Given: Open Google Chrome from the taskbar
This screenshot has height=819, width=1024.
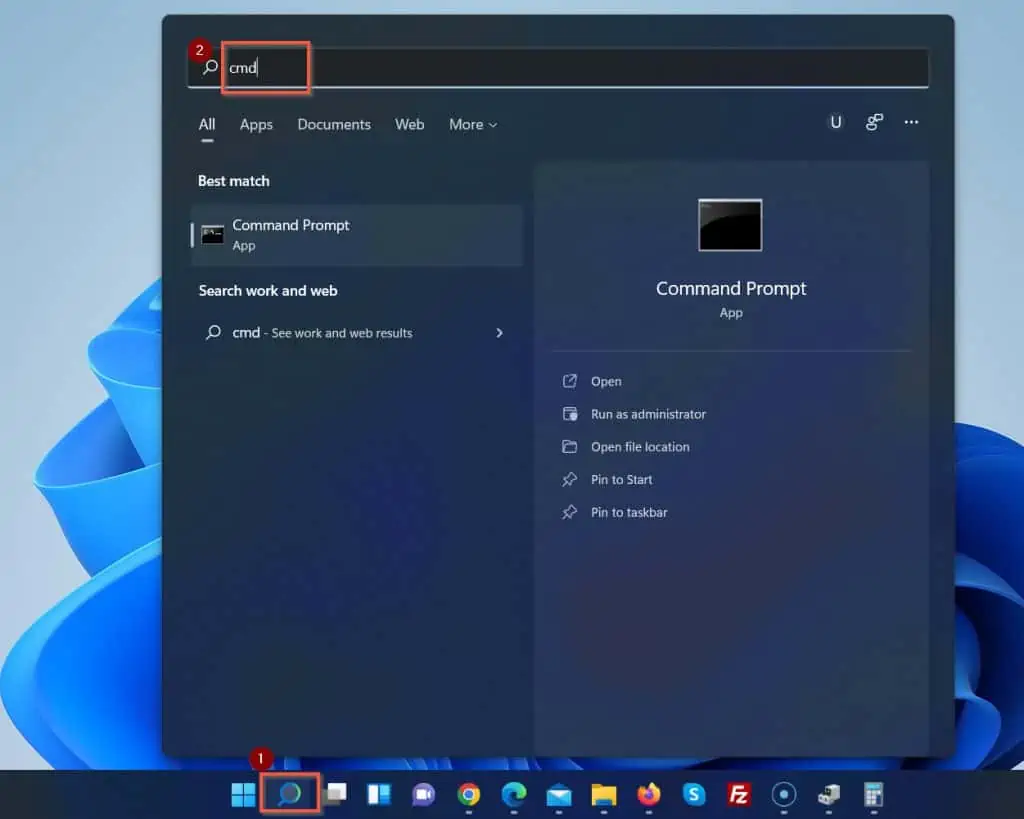Looking at the screenshot, I should pyautogui.click(x=470, y=794).
